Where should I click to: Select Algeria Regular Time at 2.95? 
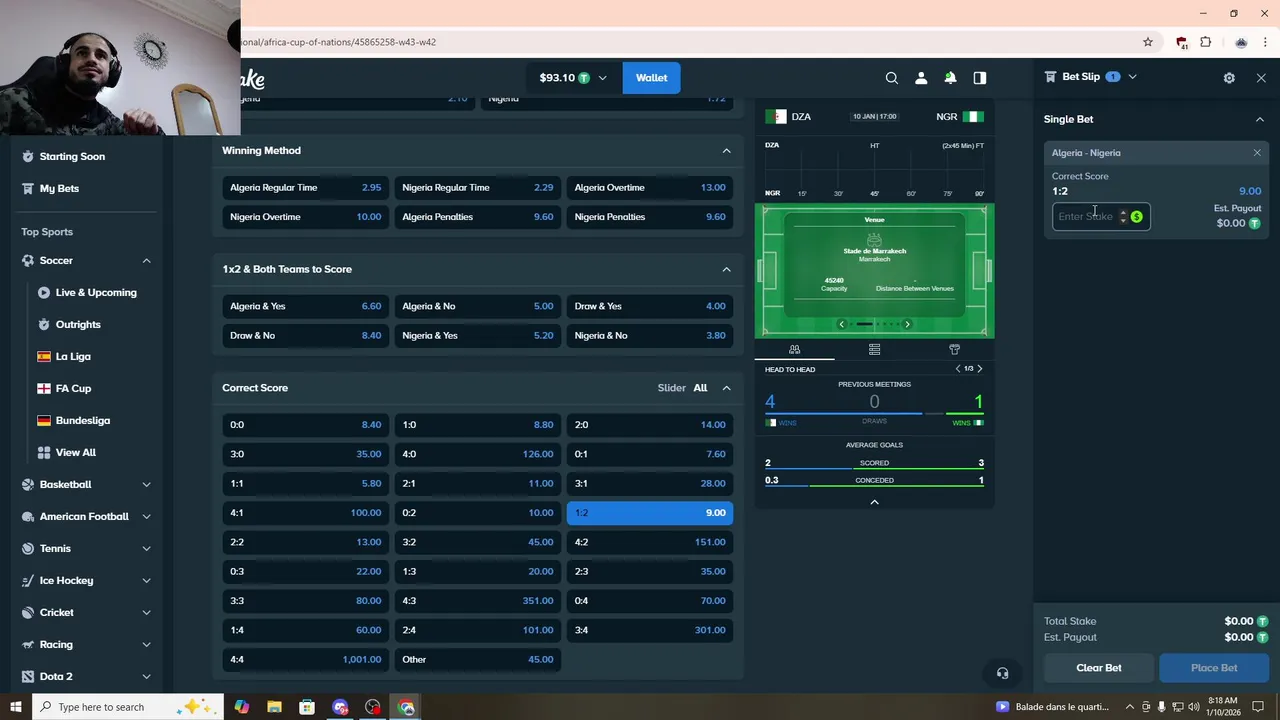[305, 188]
